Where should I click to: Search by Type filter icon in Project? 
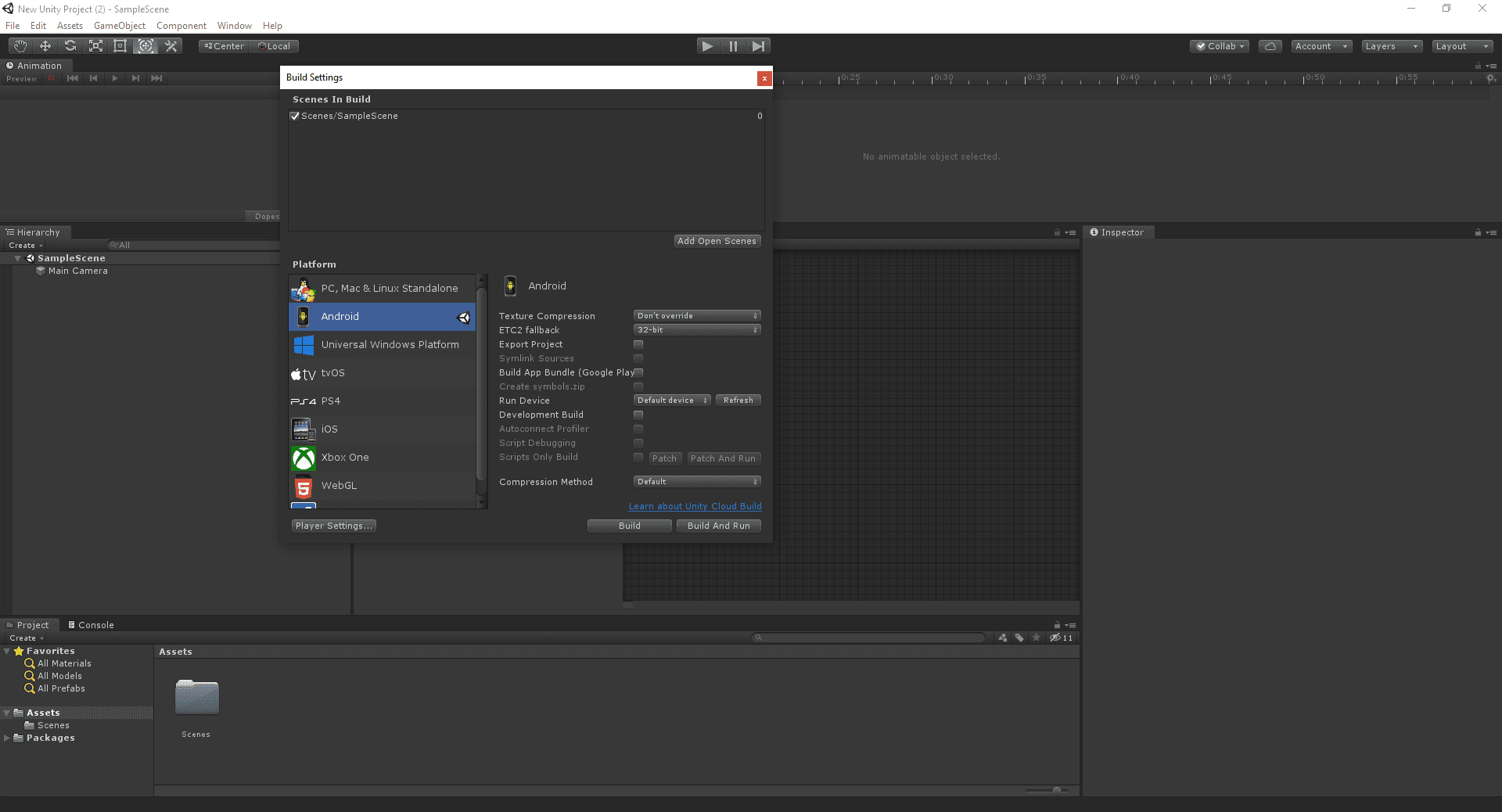coord(1003,638)
